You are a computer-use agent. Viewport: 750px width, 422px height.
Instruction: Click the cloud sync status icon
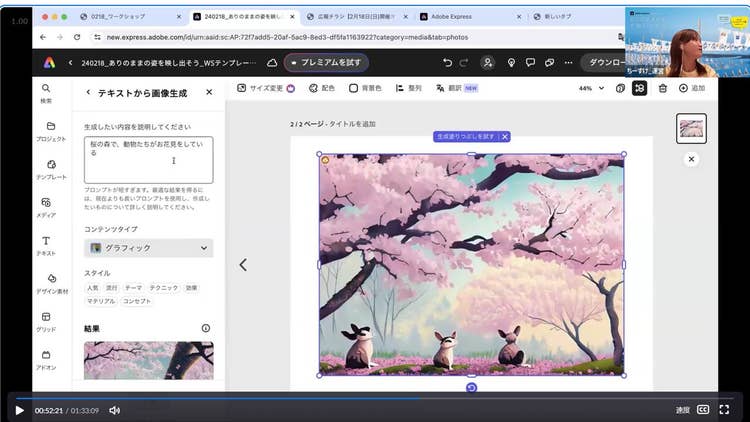point(272,63)
